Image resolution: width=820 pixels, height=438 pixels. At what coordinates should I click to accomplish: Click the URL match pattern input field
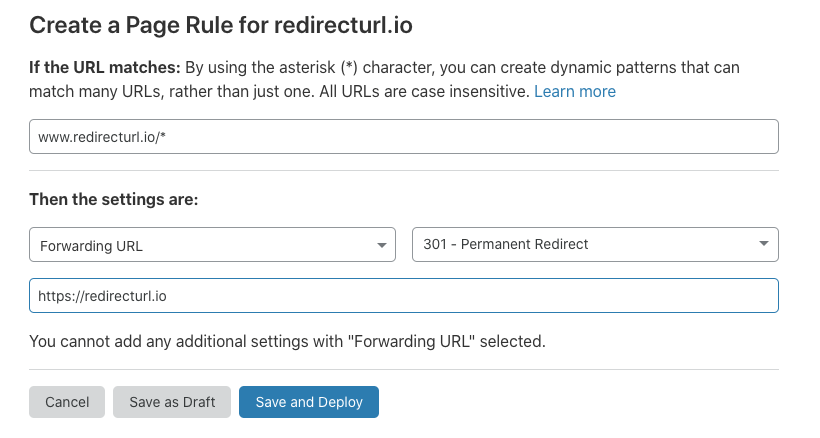404,137
